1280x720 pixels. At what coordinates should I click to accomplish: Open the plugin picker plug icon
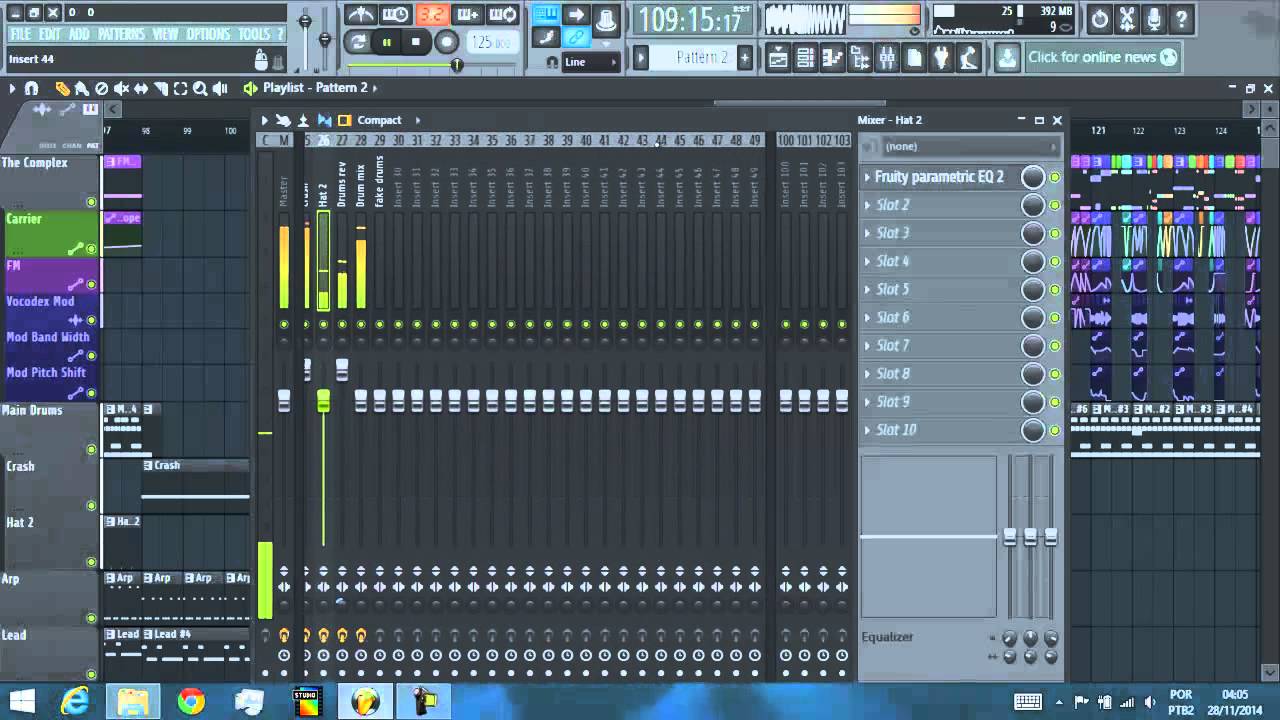coord(941,58)
